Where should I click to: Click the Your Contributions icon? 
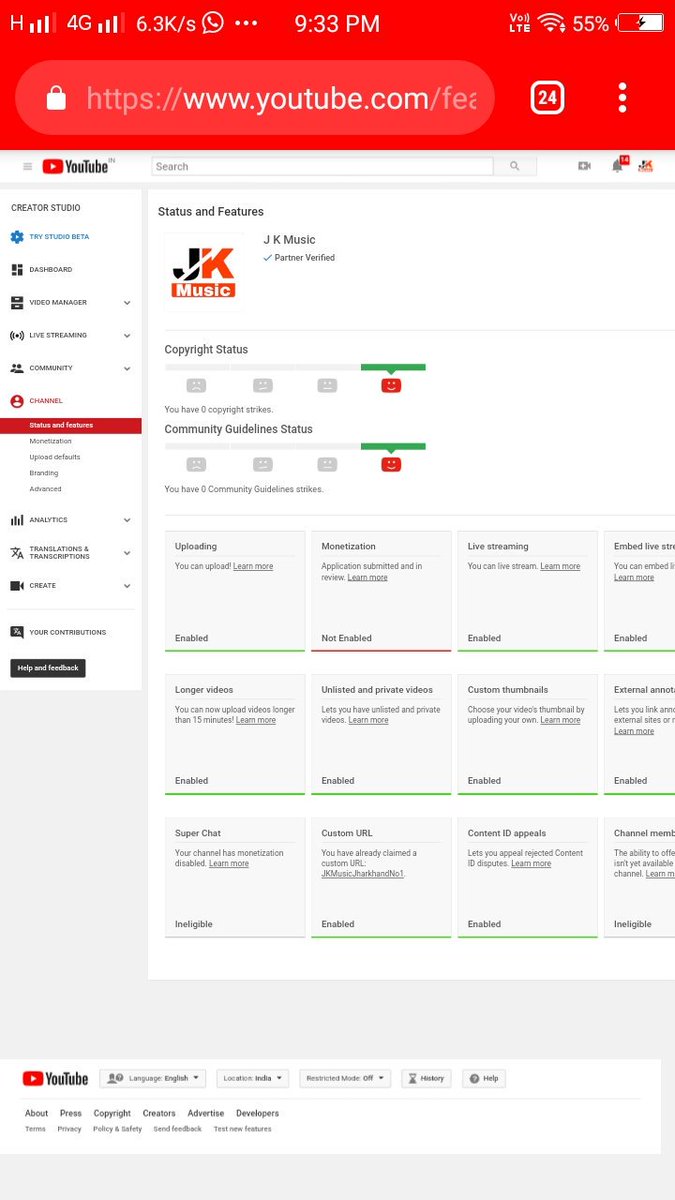(x=17, y=632)
